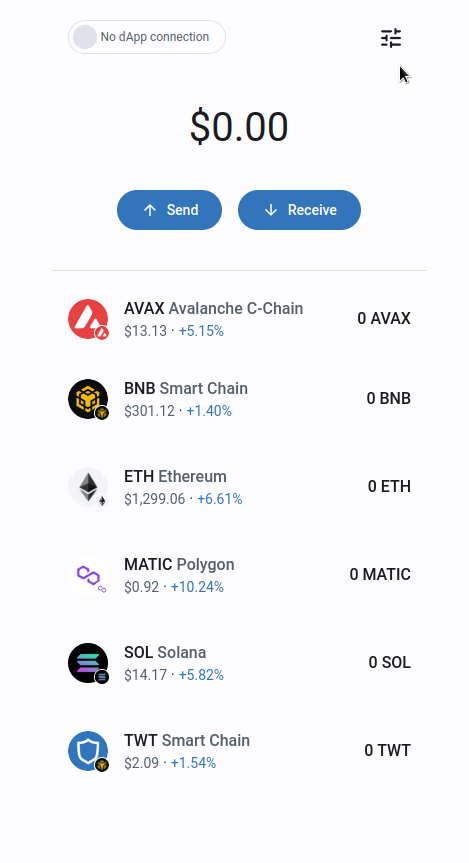
Task: Open the SOL Solana asset
Action: [239, 663]
